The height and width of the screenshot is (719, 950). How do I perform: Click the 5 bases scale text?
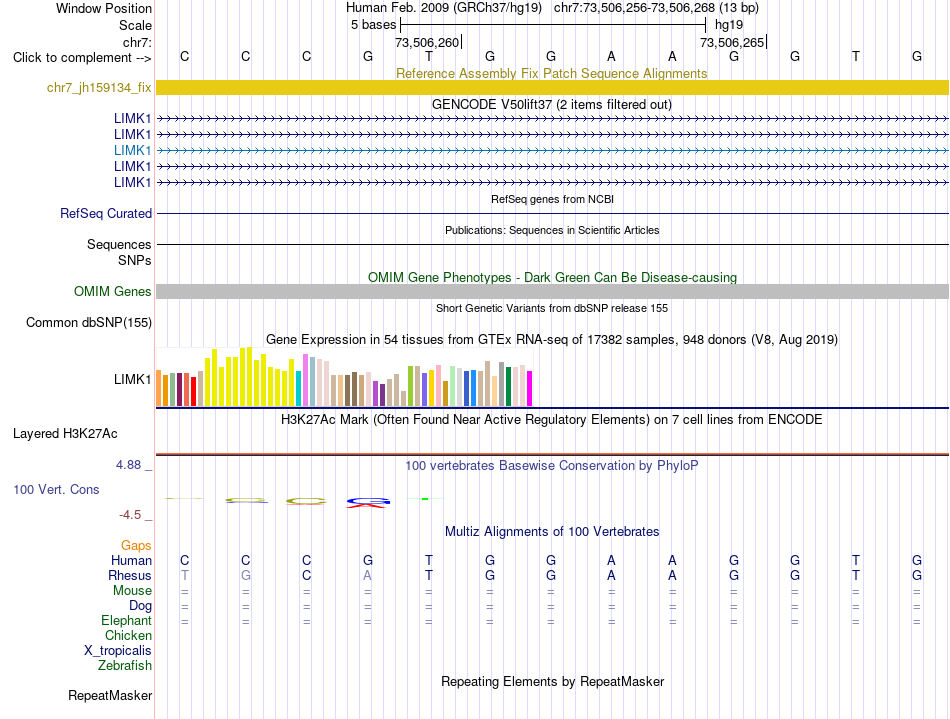[373, 25]
